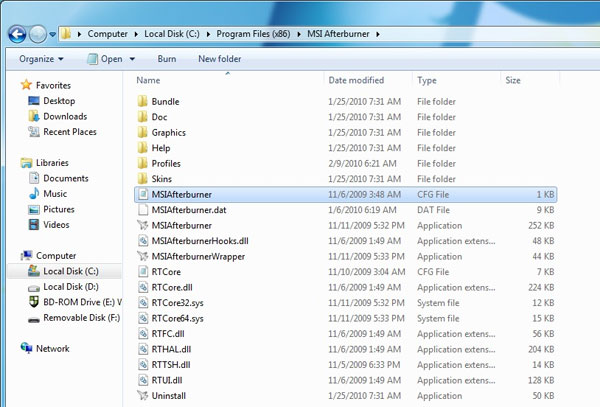The image size is (600, 407).
Task: Expand the arrow after the Program Files (x86) breadcrumb
Action: pos(299,34)
